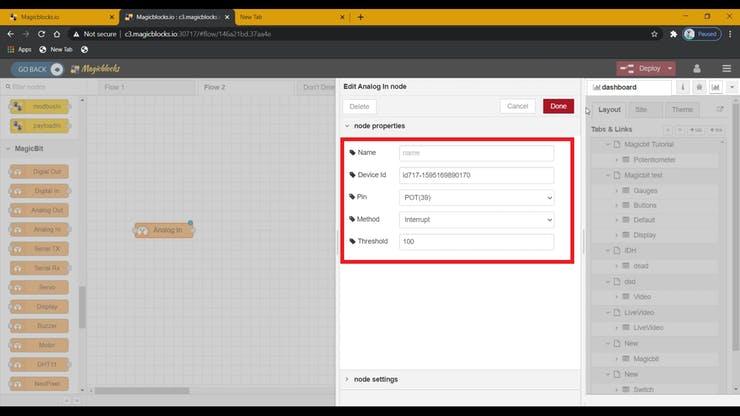This screenshot has height=416, width=740.
Task: Click the info icon in the sidebar
Action: 683,87
